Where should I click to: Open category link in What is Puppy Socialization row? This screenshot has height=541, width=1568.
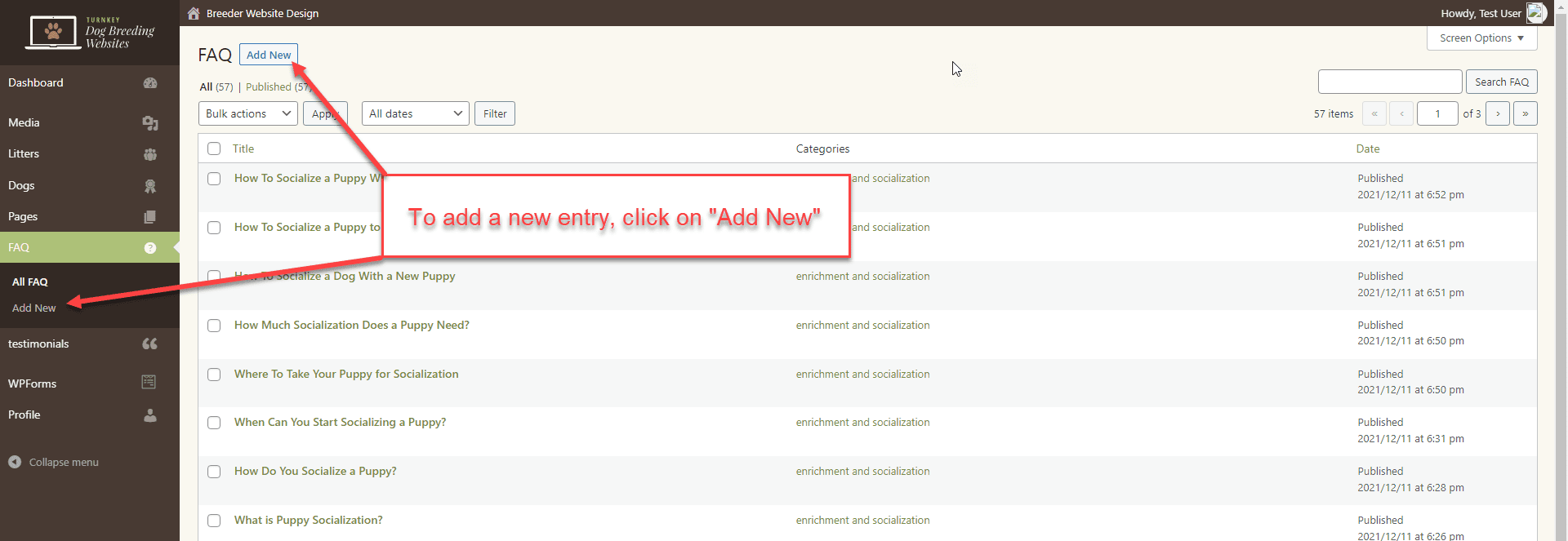pos(863,520)
